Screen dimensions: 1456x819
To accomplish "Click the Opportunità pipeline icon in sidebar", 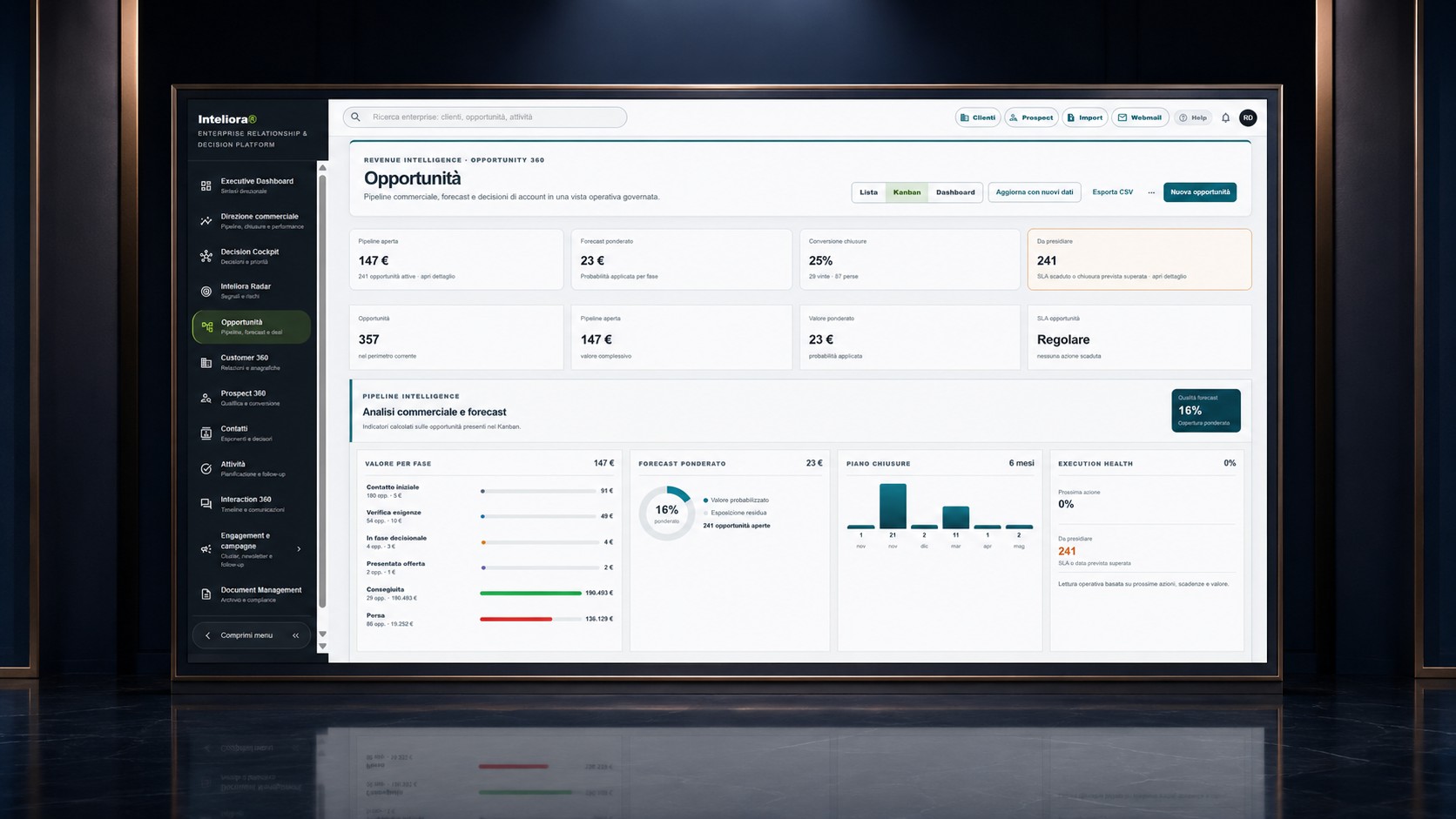I will tap(207, 327).
